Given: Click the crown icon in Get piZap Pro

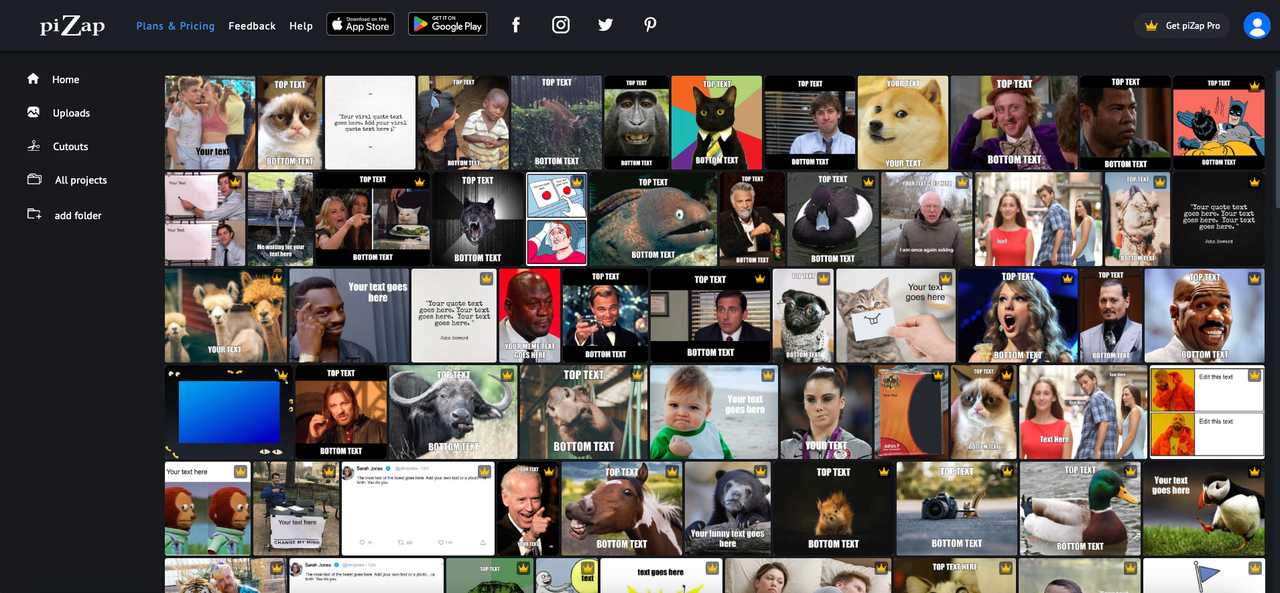Looking at the screenshot, I should pos(1151,25).
